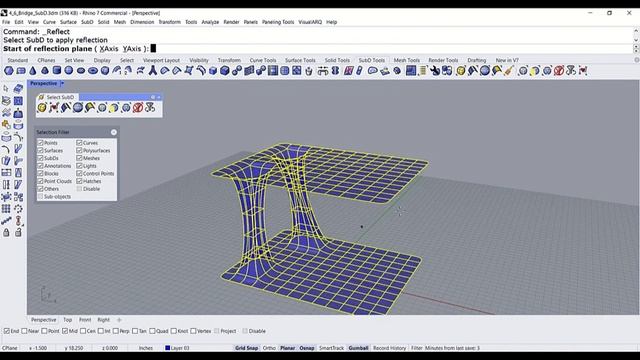Viewport: 640px width, 360px height.
Task: Click the curved arc tool in left sidebar
Action: [6, 149]
